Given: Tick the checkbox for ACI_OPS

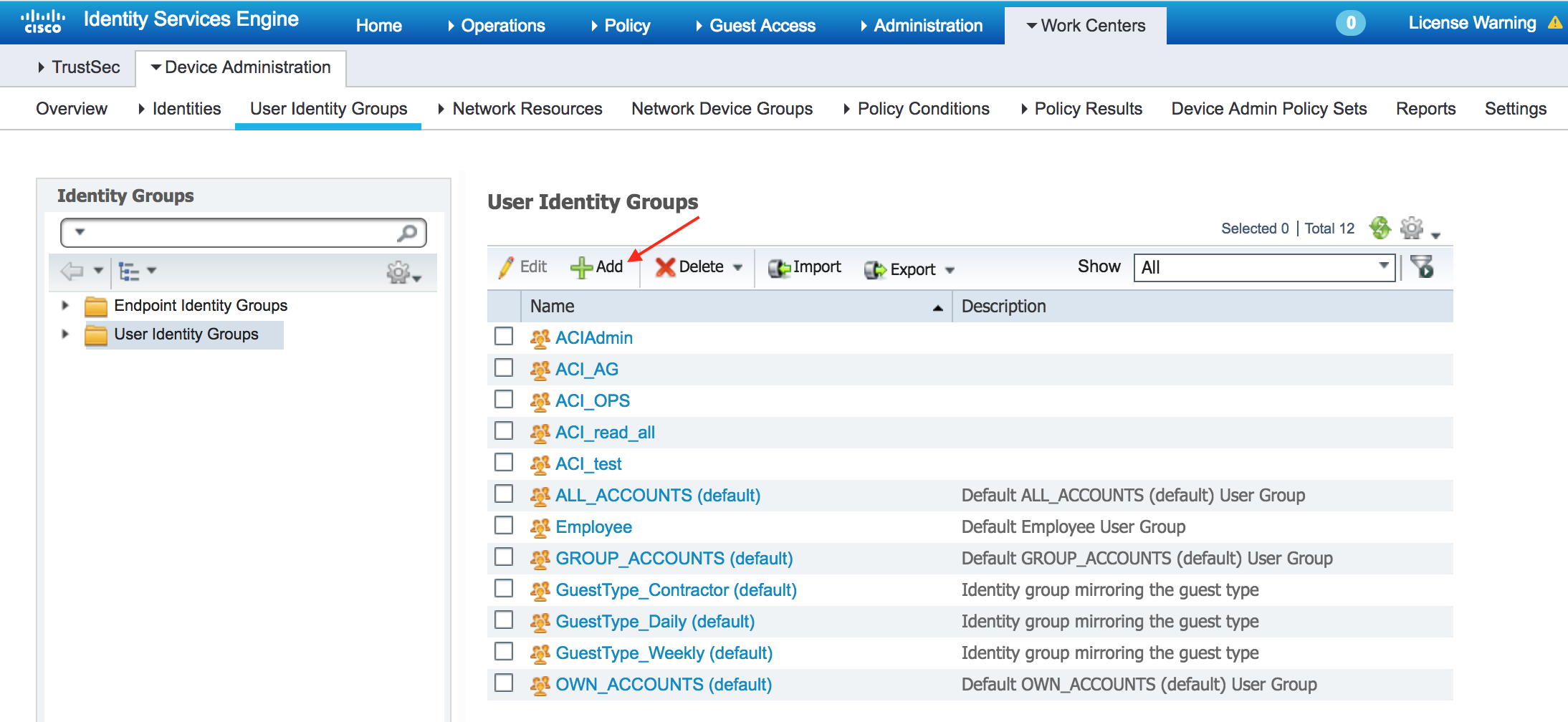Looking at the screenshot, I should point(504,400).
